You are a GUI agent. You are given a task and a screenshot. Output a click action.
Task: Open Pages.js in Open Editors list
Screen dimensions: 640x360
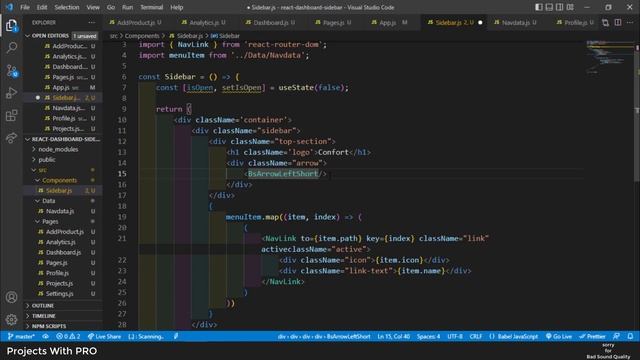click(63, 77)
